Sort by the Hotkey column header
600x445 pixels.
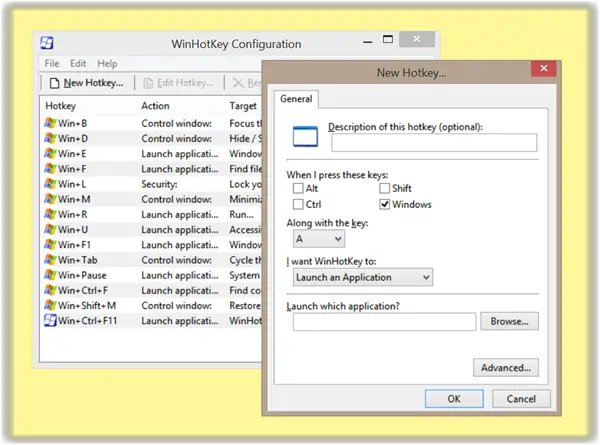point(60,106)
